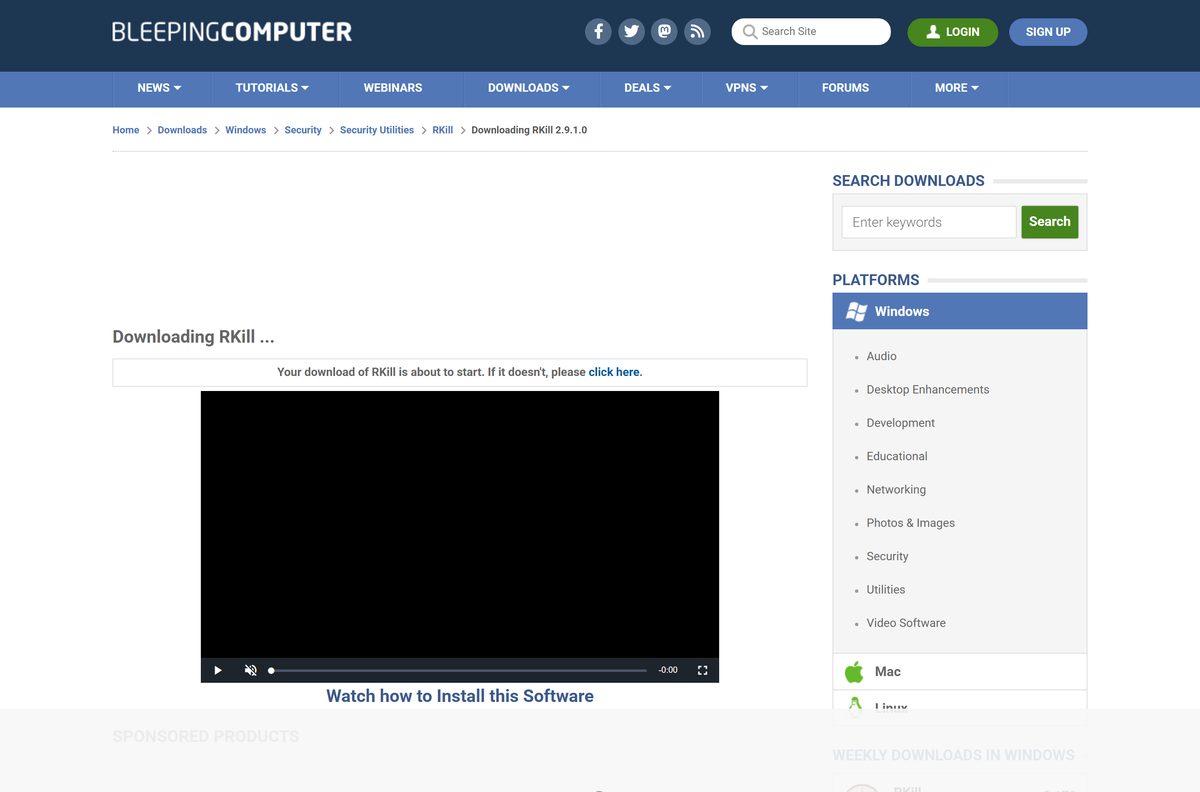Open the Development category
1200x792 pixels.
(x=901, y=423)
